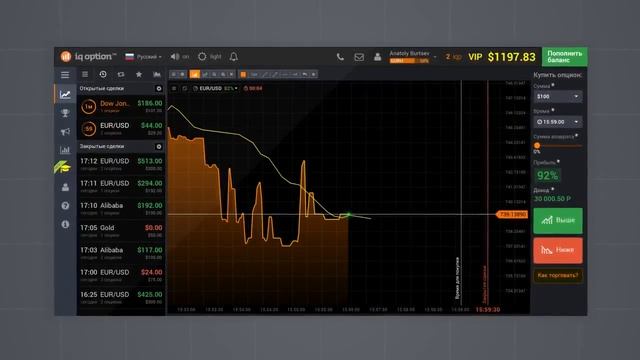Click the 59 timer icon on EUR/USD

[x=89, y=129]
